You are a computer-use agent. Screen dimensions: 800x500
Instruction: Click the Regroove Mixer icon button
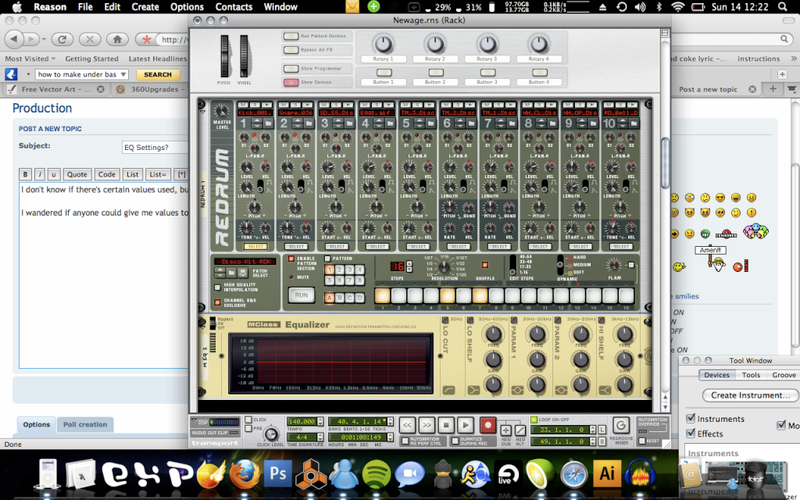click(620, 426)
